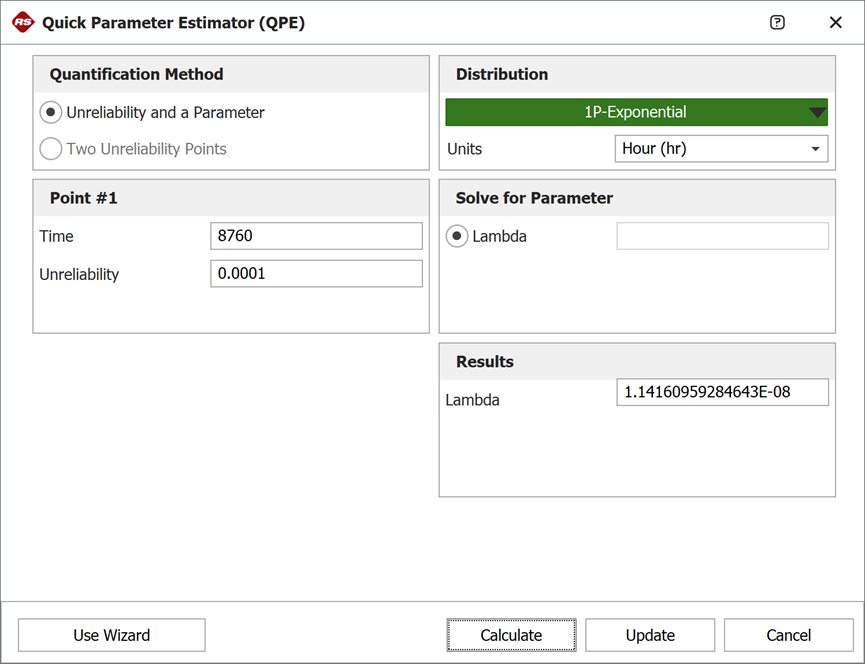Click the empty Lambda field under Solve for Parameter
This screenshot has height=664, width=865.
(x=722, y=236)
